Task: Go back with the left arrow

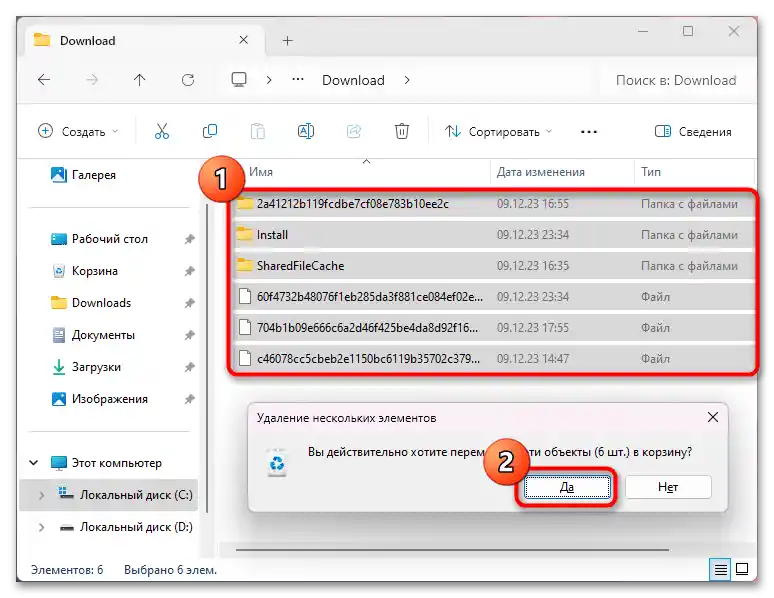Action: (44, 80)
